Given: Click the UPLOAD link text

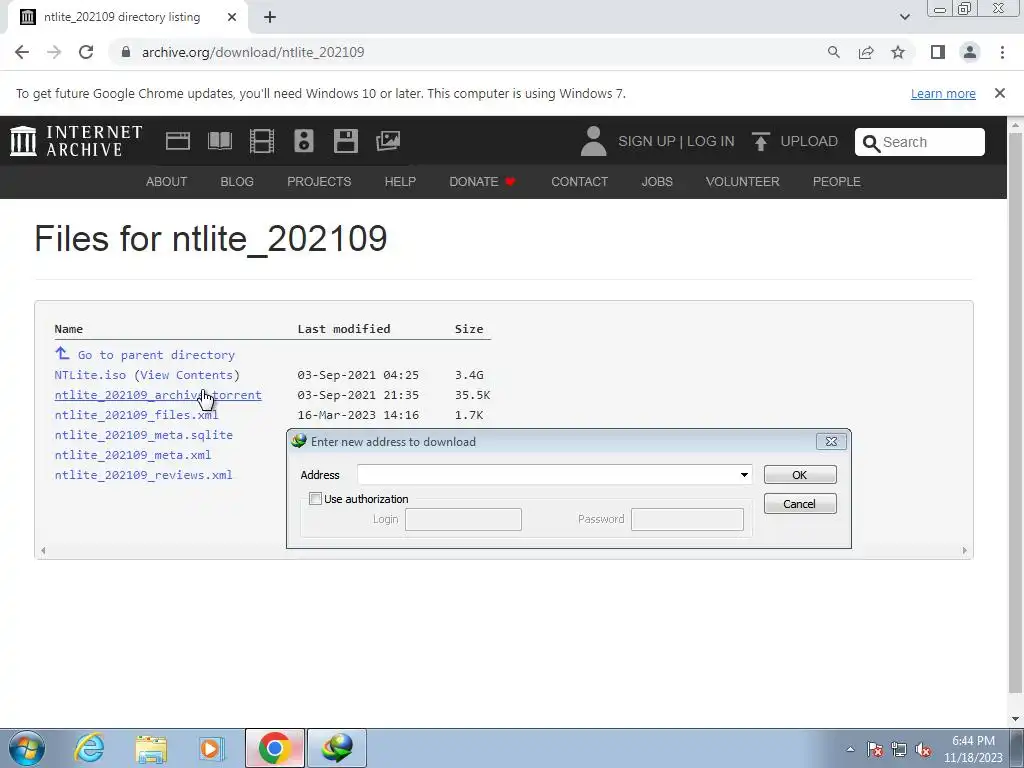Looking at the screenshot, I should coord(809,141).
